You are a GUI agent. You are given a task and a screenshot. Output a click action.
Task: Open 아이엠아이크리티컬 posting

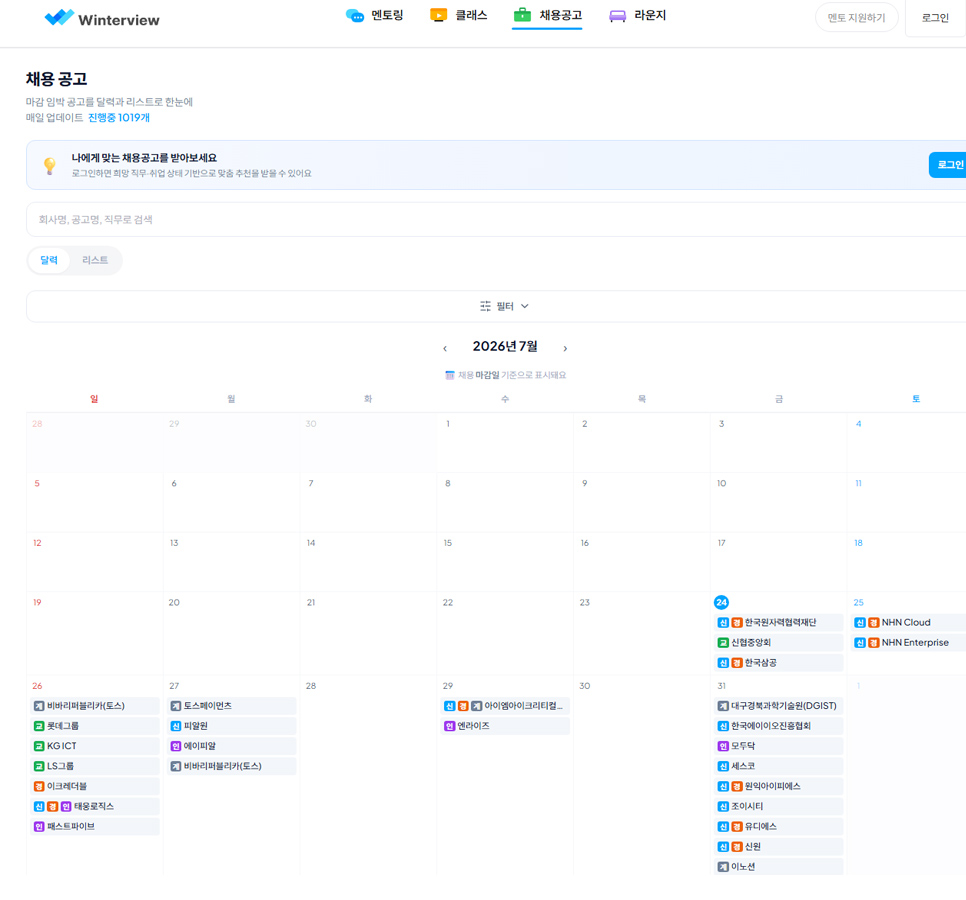[505, 706]
